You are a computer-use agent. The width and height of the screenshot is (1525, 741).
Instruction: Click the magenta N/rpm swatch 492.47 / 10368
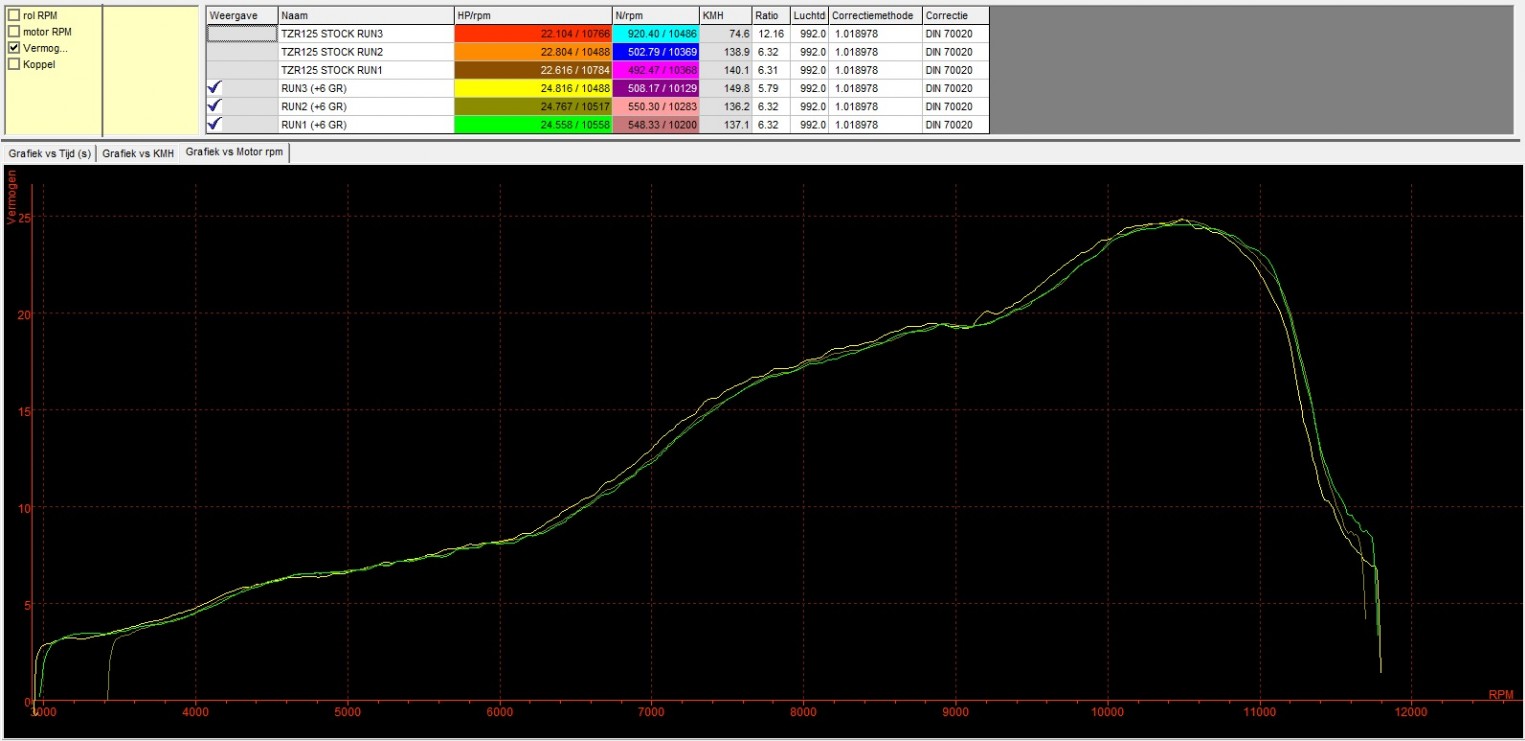point(656,70)
